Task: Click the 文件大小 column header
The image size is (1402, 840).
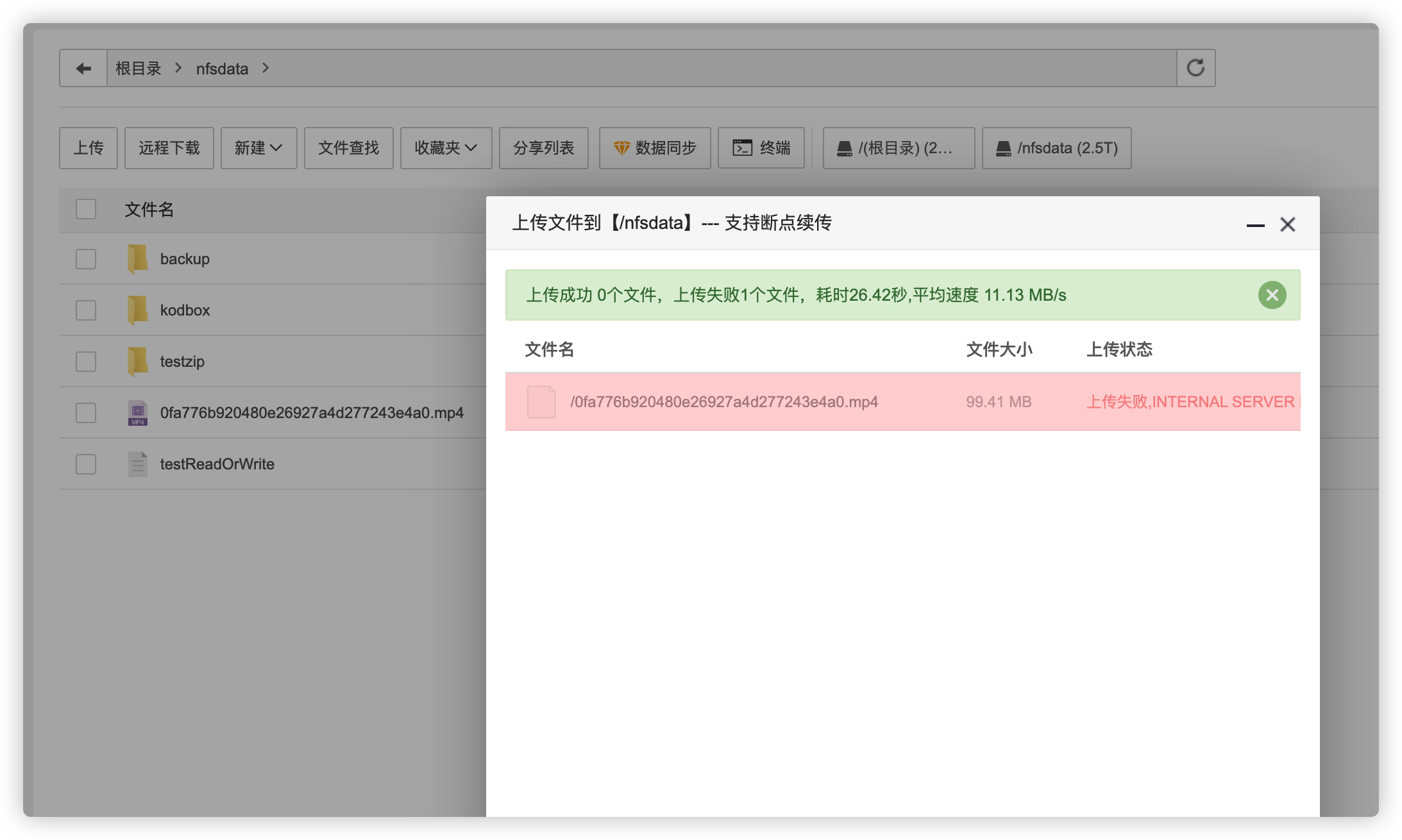Action: 999,349
